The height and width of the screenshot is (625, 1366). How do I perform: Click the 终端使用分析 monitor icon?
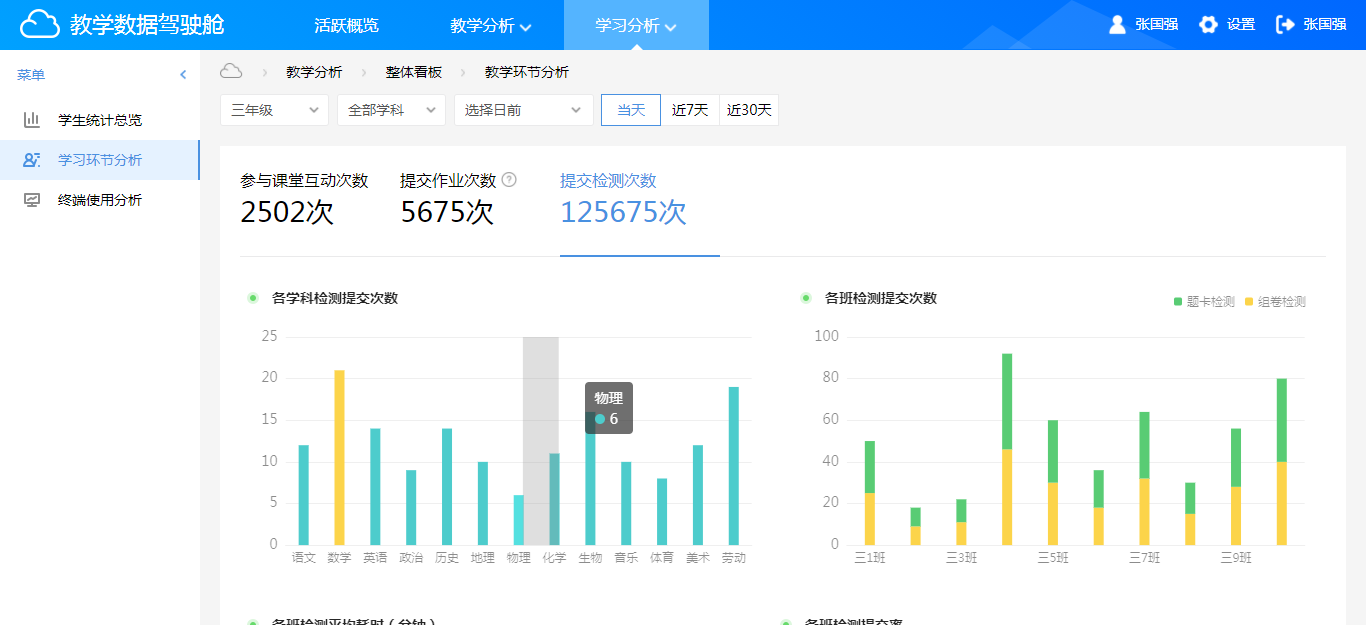point(32,200)
